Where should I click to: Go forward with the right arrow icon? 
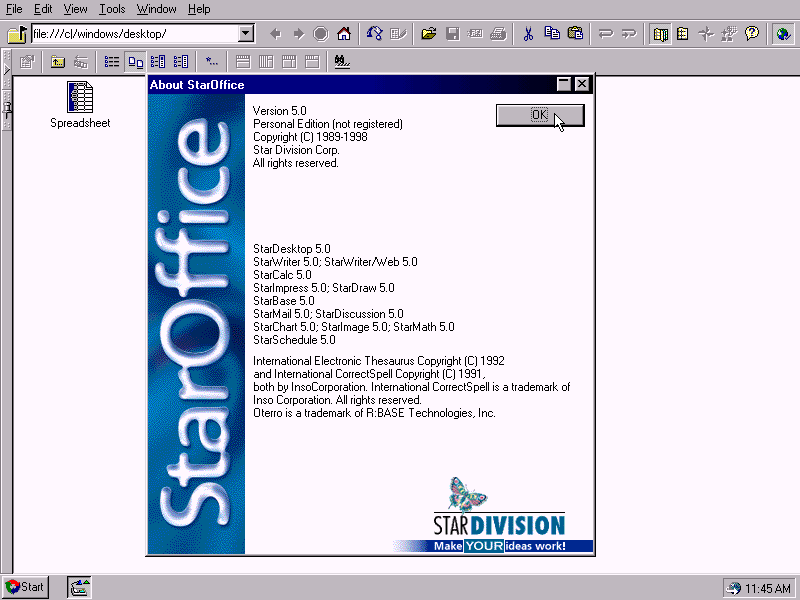click(298, 34)
